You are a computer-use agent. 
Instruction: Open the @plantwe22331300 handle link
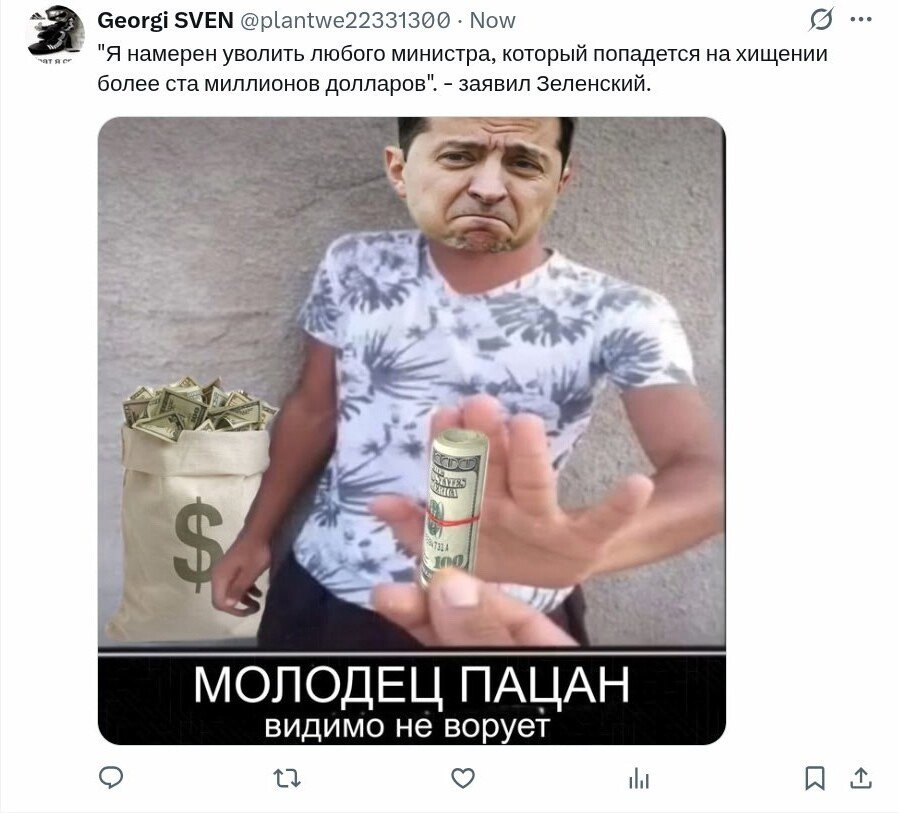[x=345, y=21]
